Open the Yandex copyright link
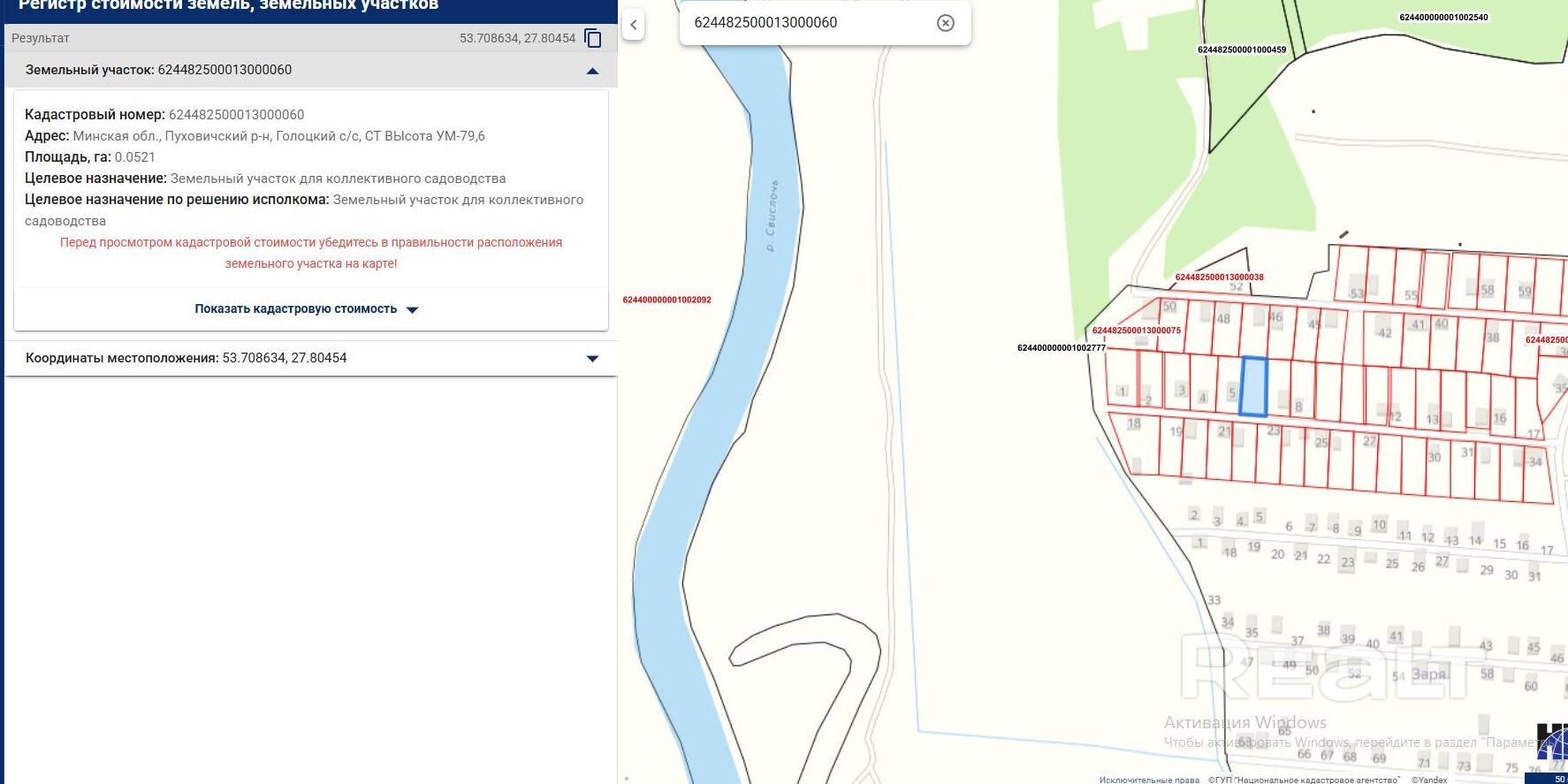1568x784 pixels. (1428, 780)
